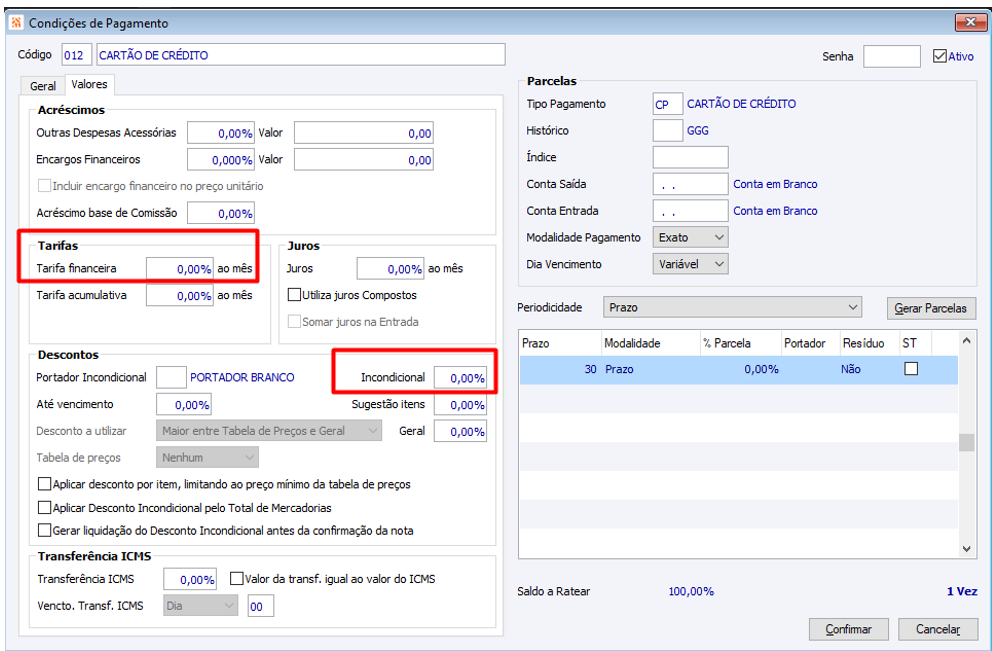This screenshot has height=651, width=992.
Task: Click the ICMS day field showing 00
Action: point(261,605)
